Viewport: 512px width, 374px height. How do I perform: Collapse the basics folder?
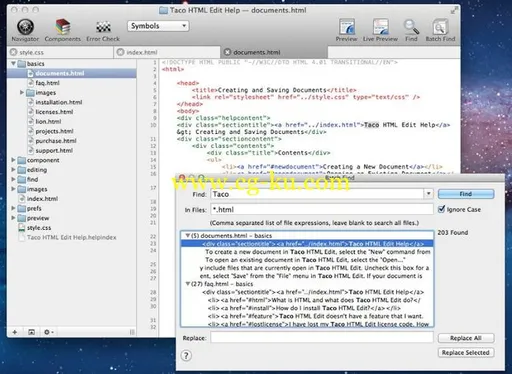(13, 63)
